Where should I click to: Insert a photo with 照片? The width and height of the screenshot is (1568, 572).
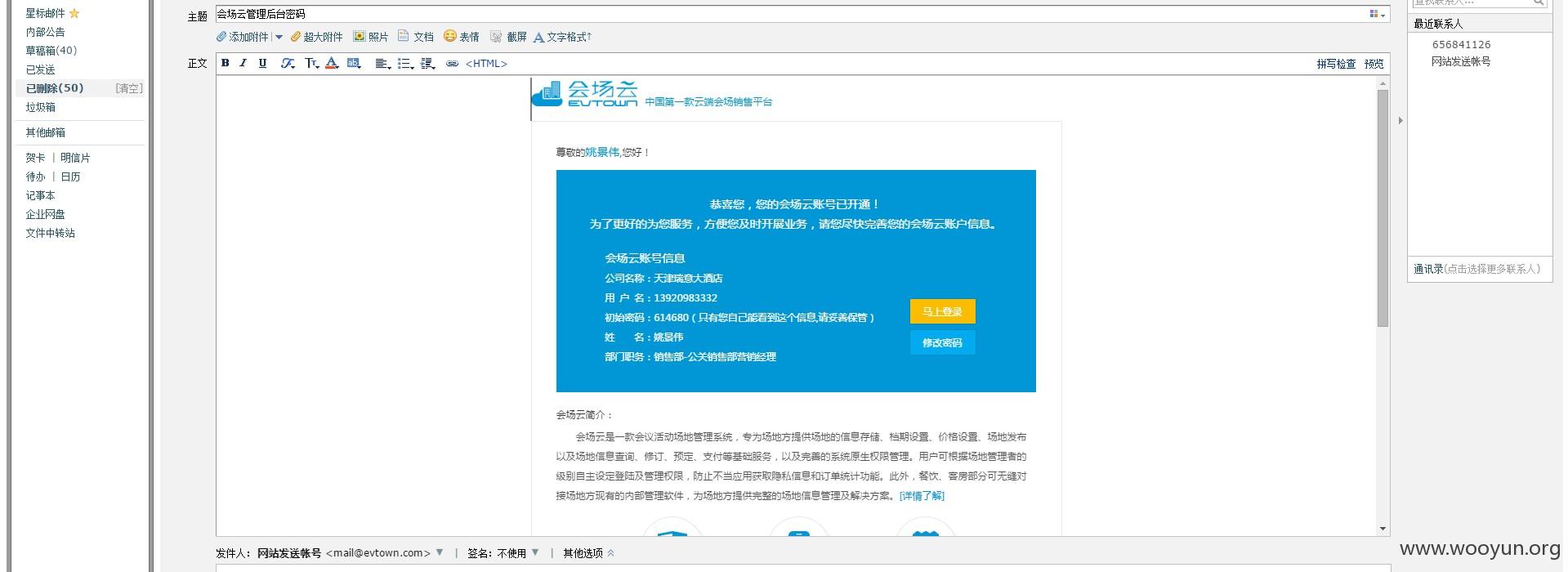coord(371,37)
